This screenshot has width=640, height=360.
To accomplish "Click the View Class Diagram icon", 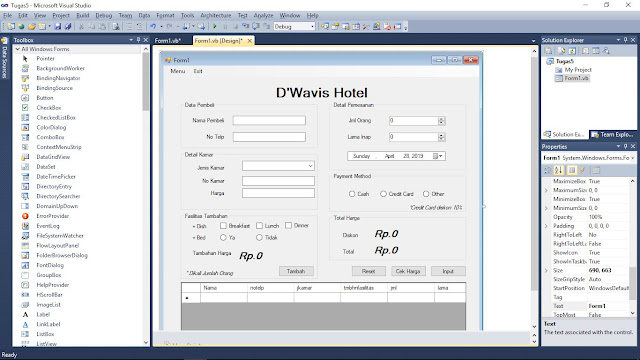I will click(607, 51).
